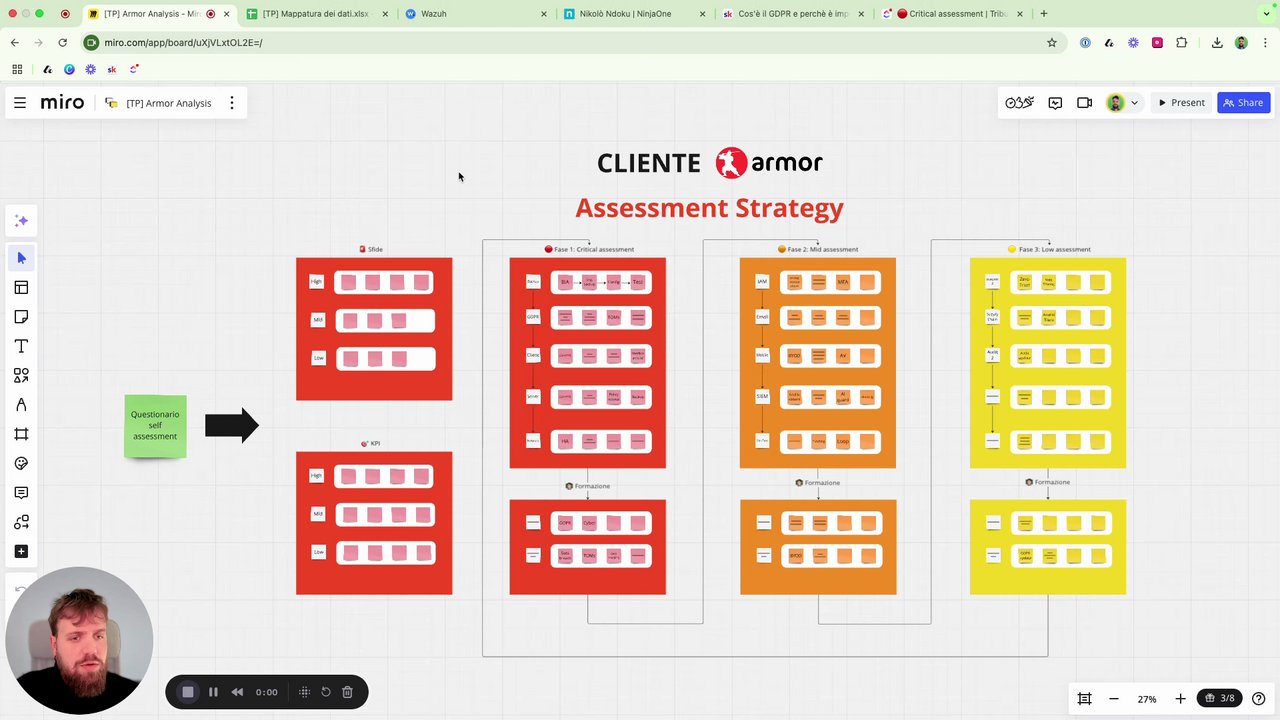Select the green Questionario self assessment note
The image size is (1280, 720).
click(155, 426)
